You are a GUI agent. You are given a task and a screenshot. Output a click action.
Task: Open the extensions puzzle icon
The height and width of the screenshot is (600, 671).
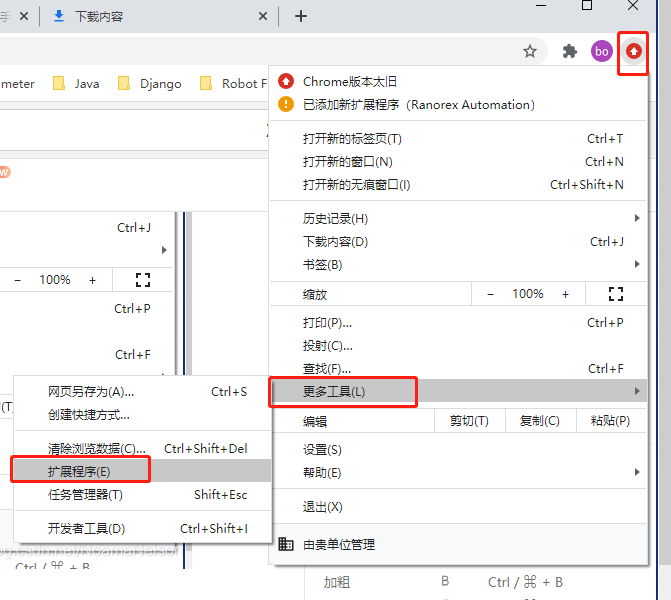(570, 51)
